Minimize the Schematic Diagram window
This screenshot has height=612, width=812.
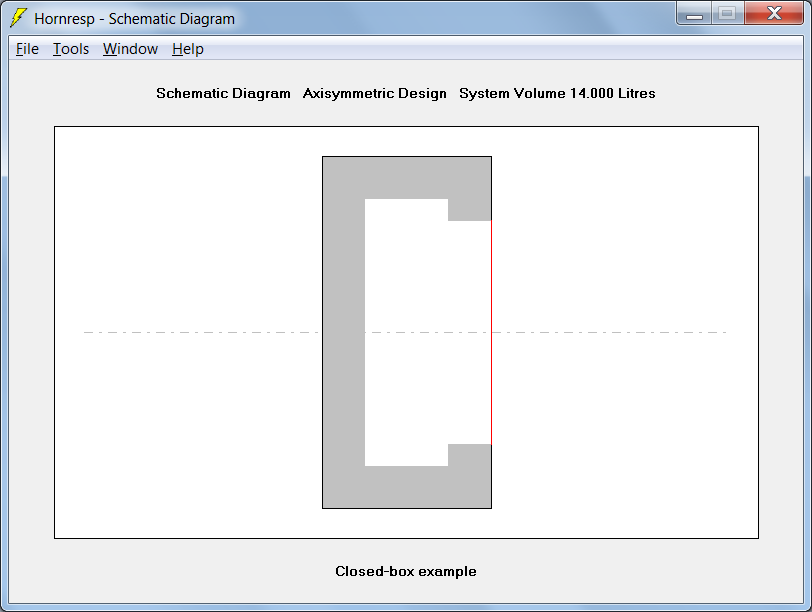click(694, 13)
